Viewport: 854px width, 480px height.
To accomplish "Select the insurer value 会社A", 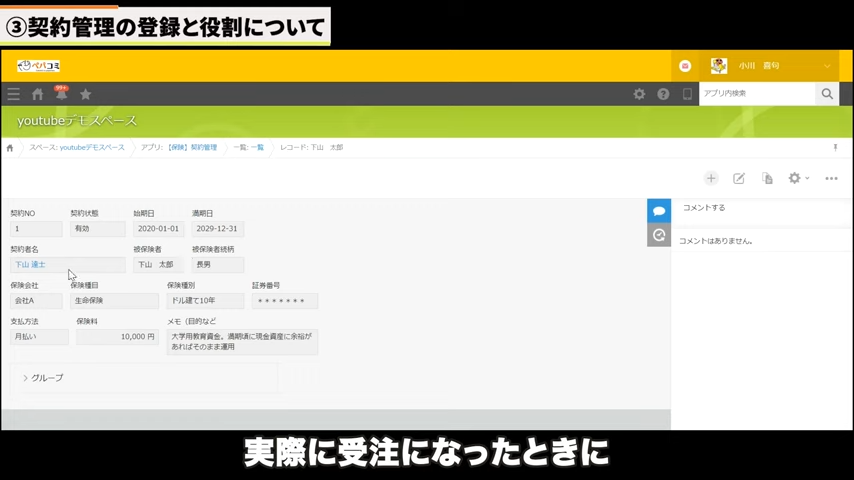I will click(x=36, y=301).
